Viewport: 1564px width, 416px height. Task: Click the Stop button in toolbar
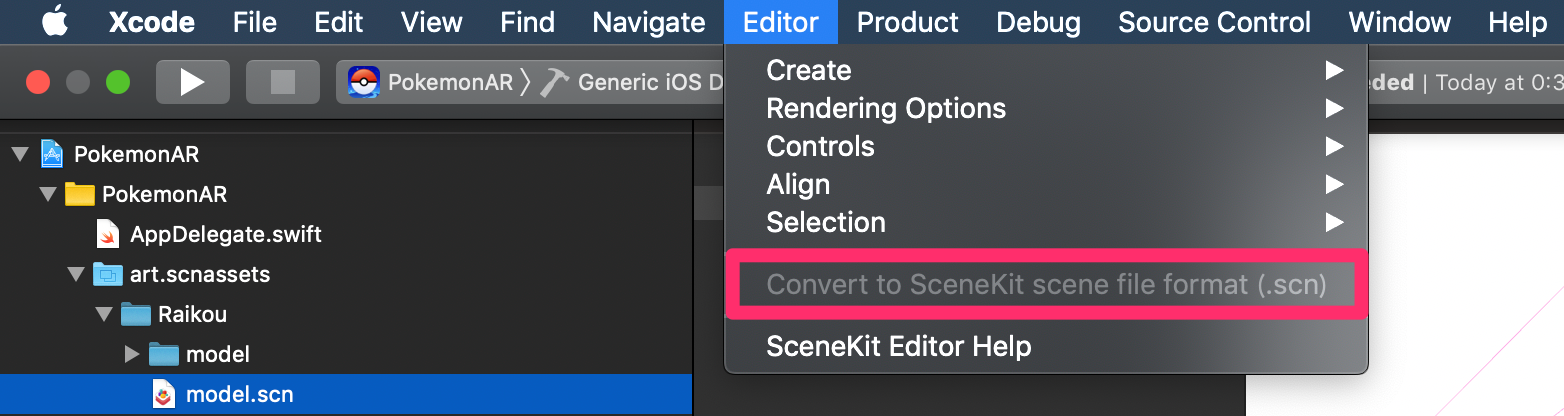click(x=283, y=82)
